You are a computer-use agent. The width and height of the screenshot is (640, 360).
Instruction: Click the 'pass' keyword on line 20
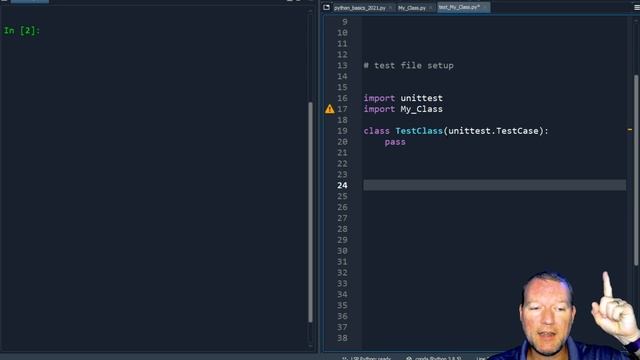click(395, 142)
